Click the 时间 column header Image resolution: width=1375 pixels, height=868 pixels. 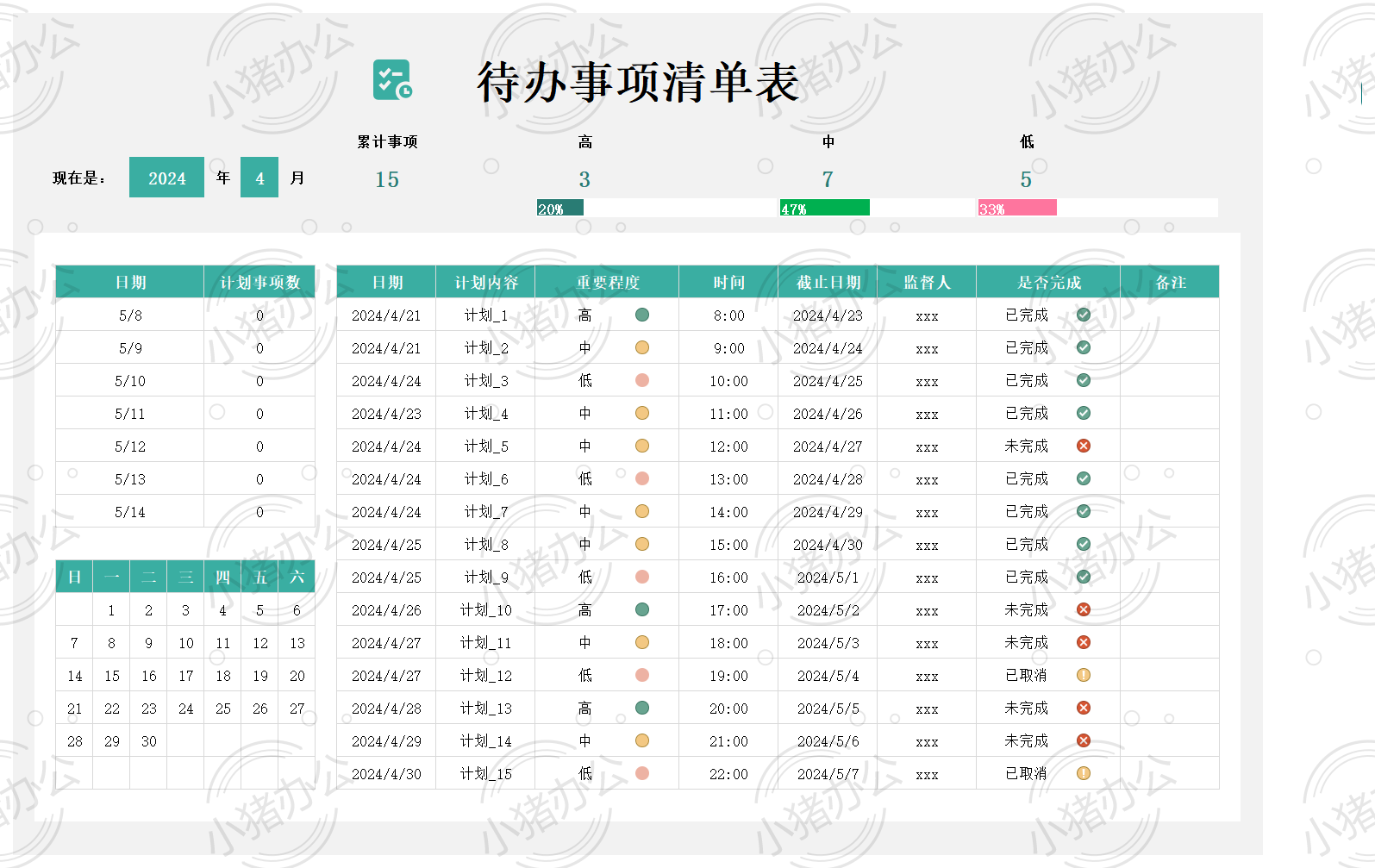(x=729, y=282)
